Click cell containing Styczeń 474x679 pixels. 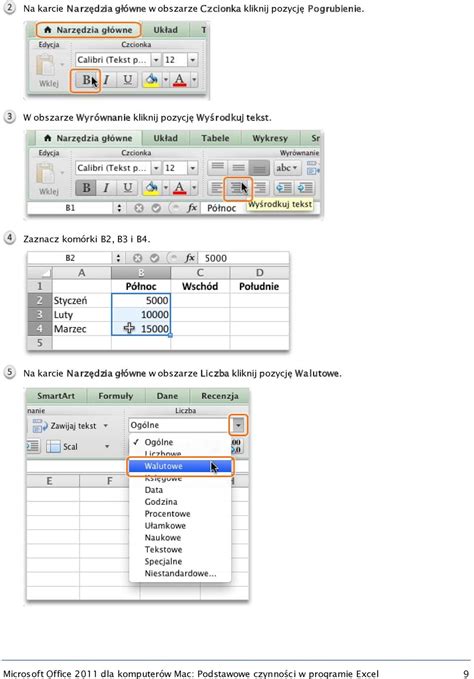tap(82, 301)
